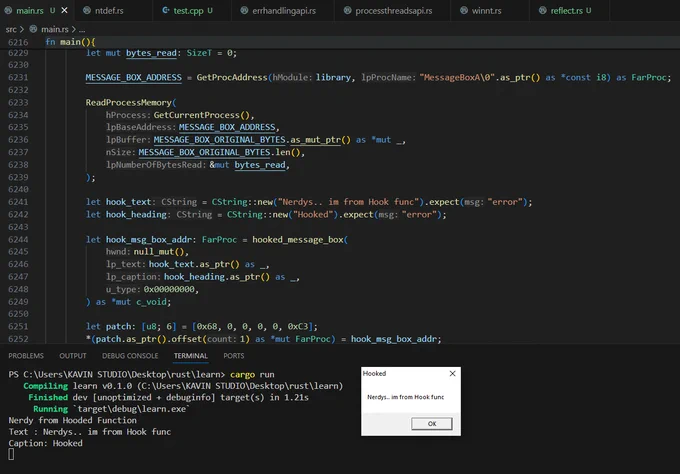Open the reflect.rs tab
Image resolution: width=680 pixels, height=474 pixels.
click(566, 10)
